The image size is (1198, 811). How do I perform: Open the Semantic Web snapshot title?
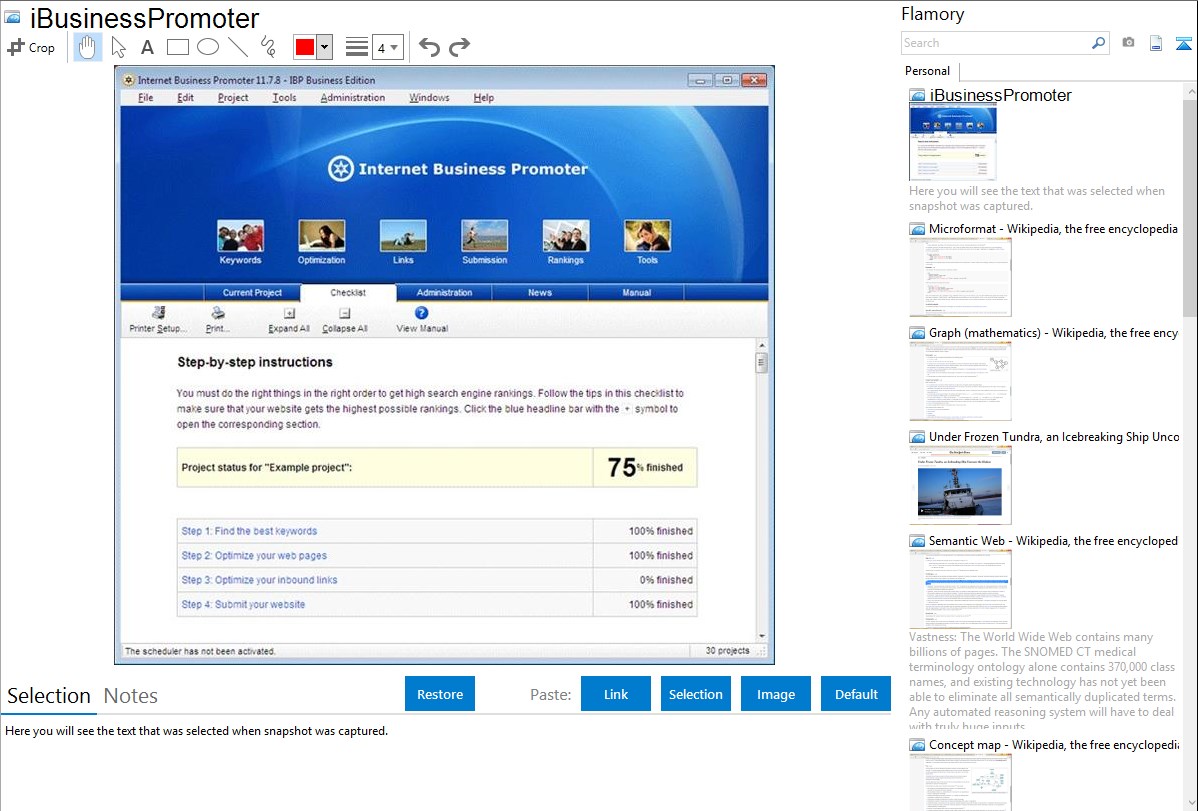1053,540
